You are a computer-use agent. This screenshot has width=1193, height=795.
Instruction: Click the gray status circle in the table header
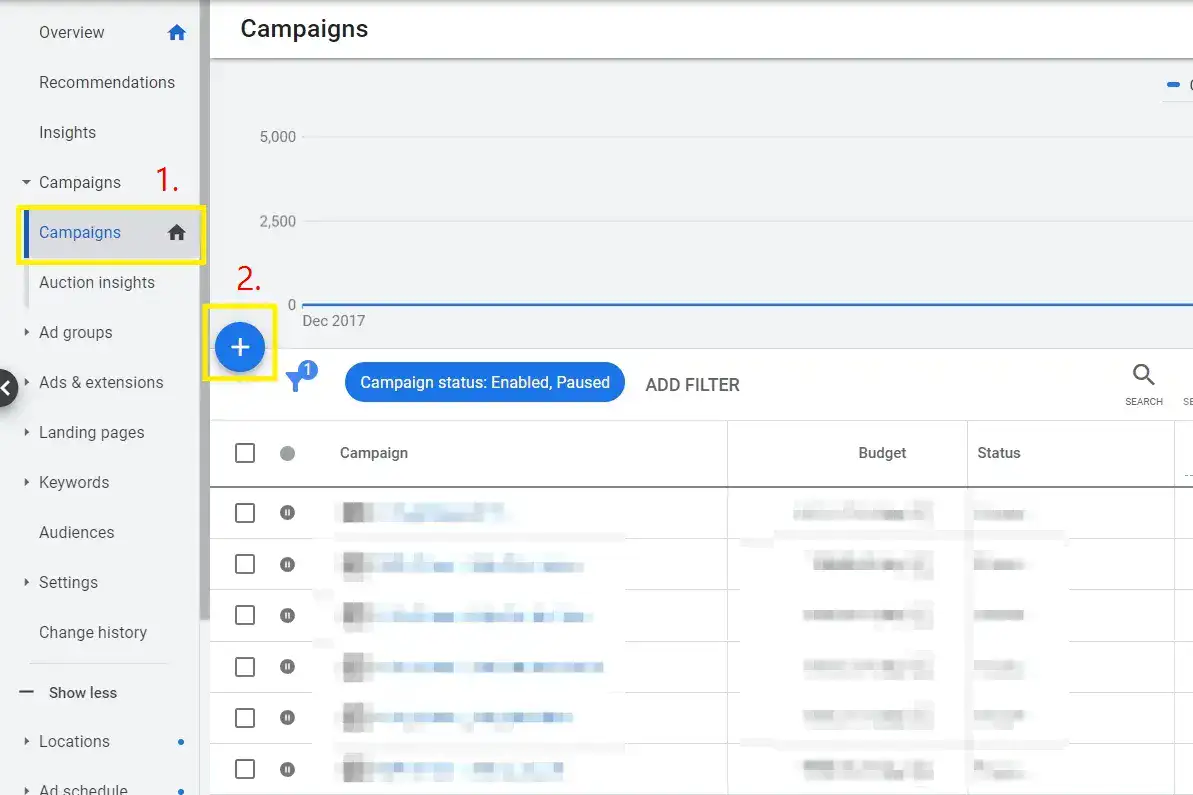[x=287, y=452]
